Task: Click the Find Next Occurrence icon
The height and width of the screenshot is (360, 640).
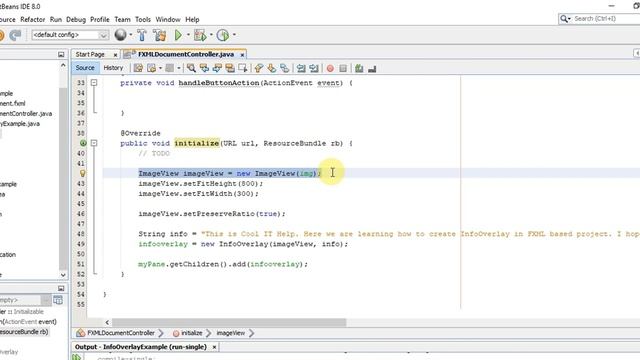Action: coord(217,68)
